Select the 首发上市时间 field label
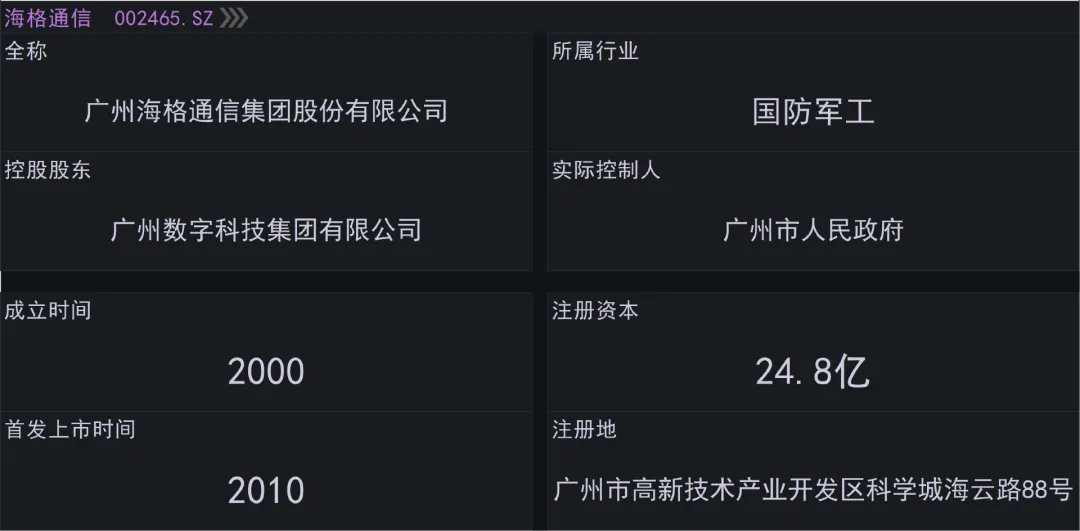Viewport: 1080px width, 531px height. tap(70, 429)
